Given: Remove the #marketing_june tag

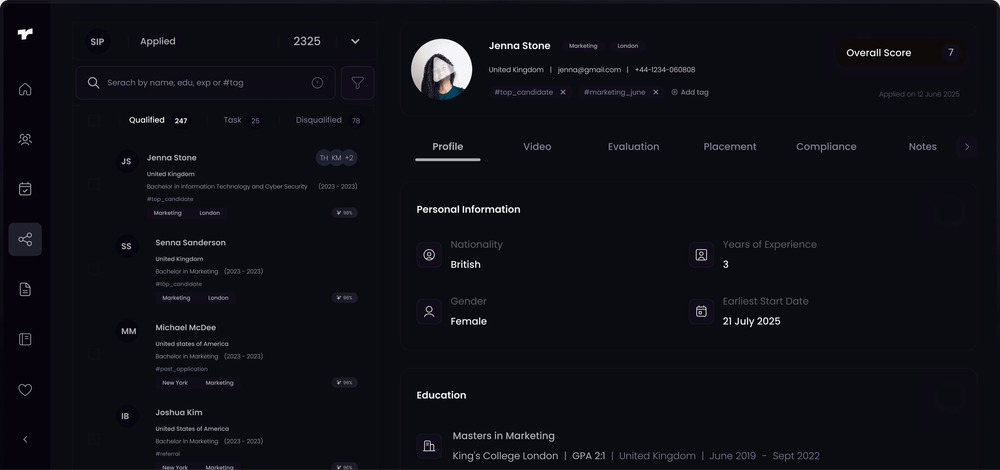Looking at the screenshot, I should click(656, 92).
